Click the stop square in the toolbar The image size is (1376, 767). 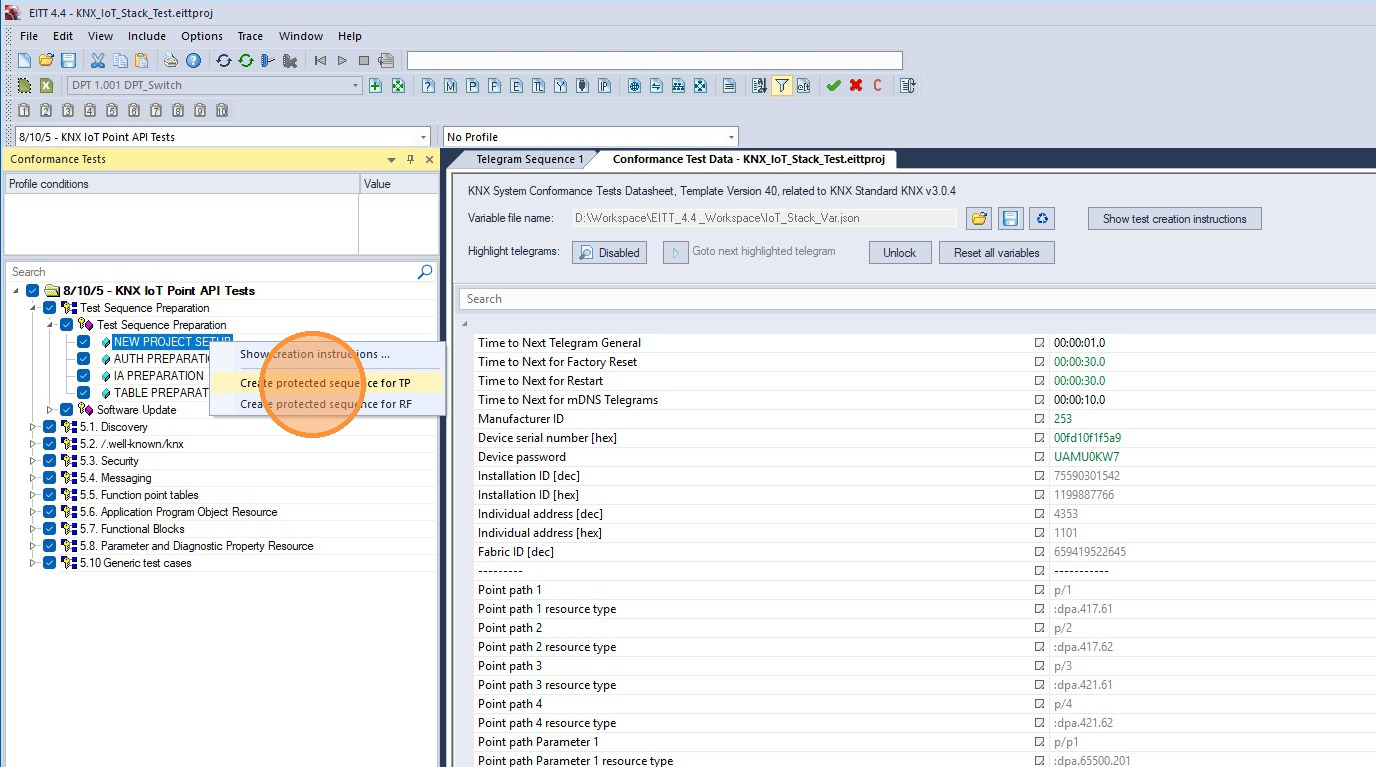click(x=364, y=60)
